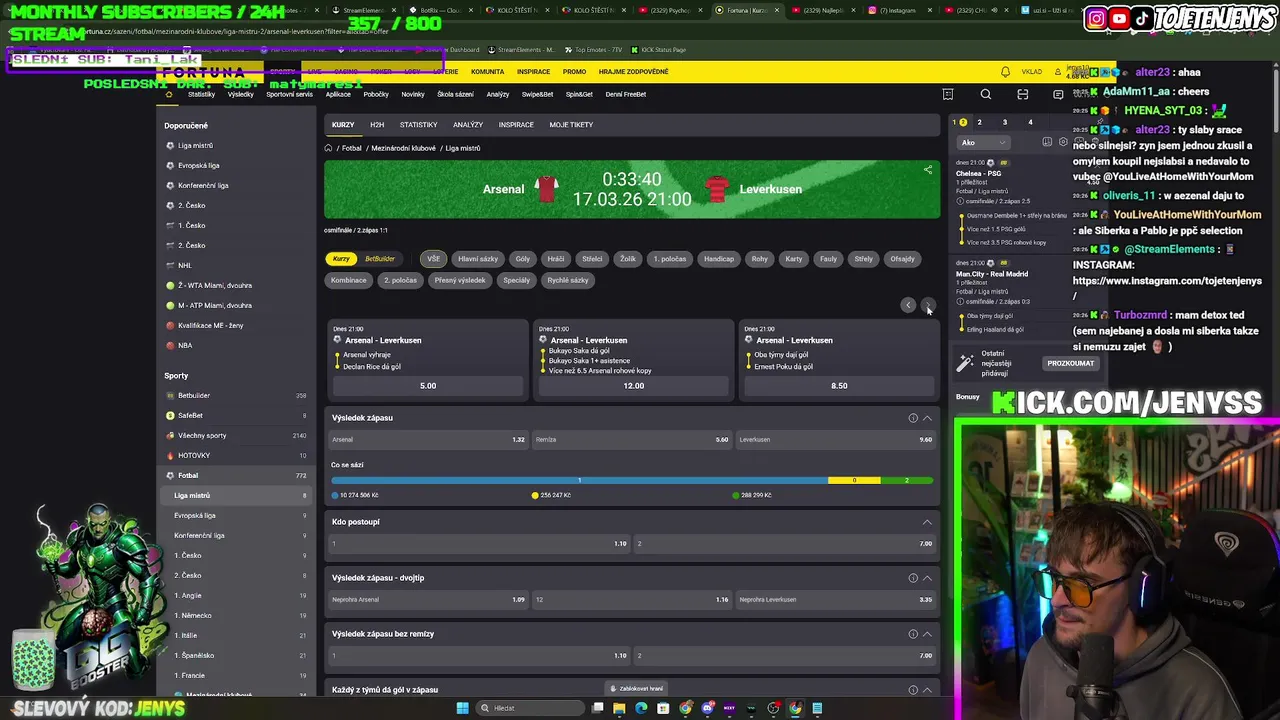Click PROZKOUMAT button in betslip
The width and height of the screenshot is (1280, 720).
click(x=1071, y=364)
